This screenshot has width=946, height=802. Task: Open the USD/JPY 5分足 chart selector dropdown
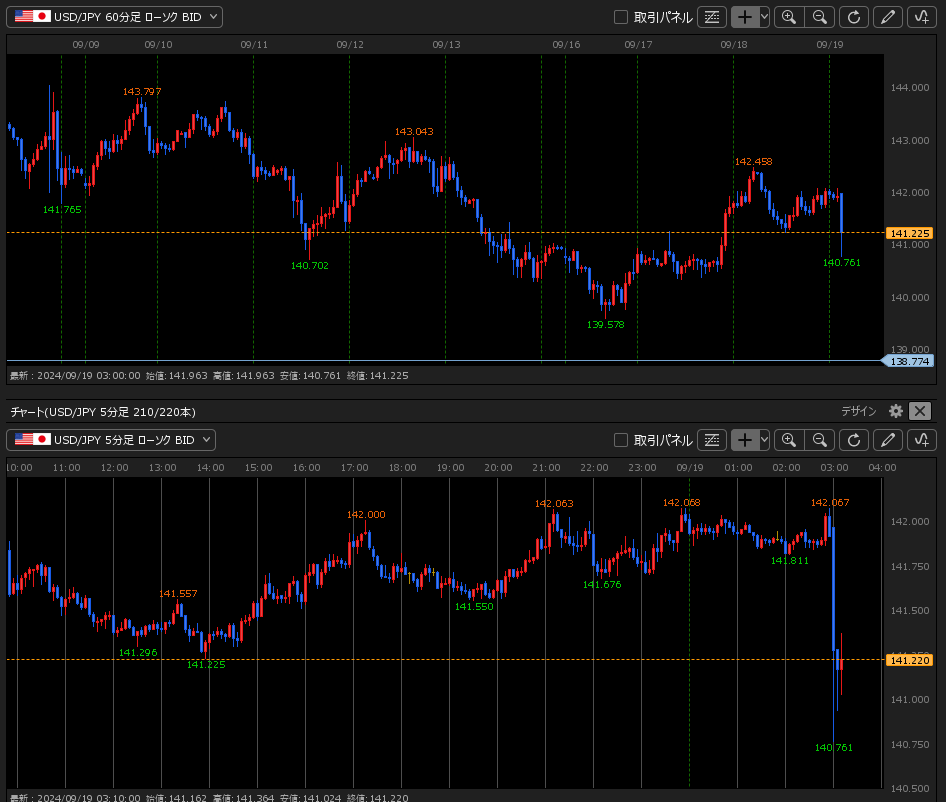110,440
